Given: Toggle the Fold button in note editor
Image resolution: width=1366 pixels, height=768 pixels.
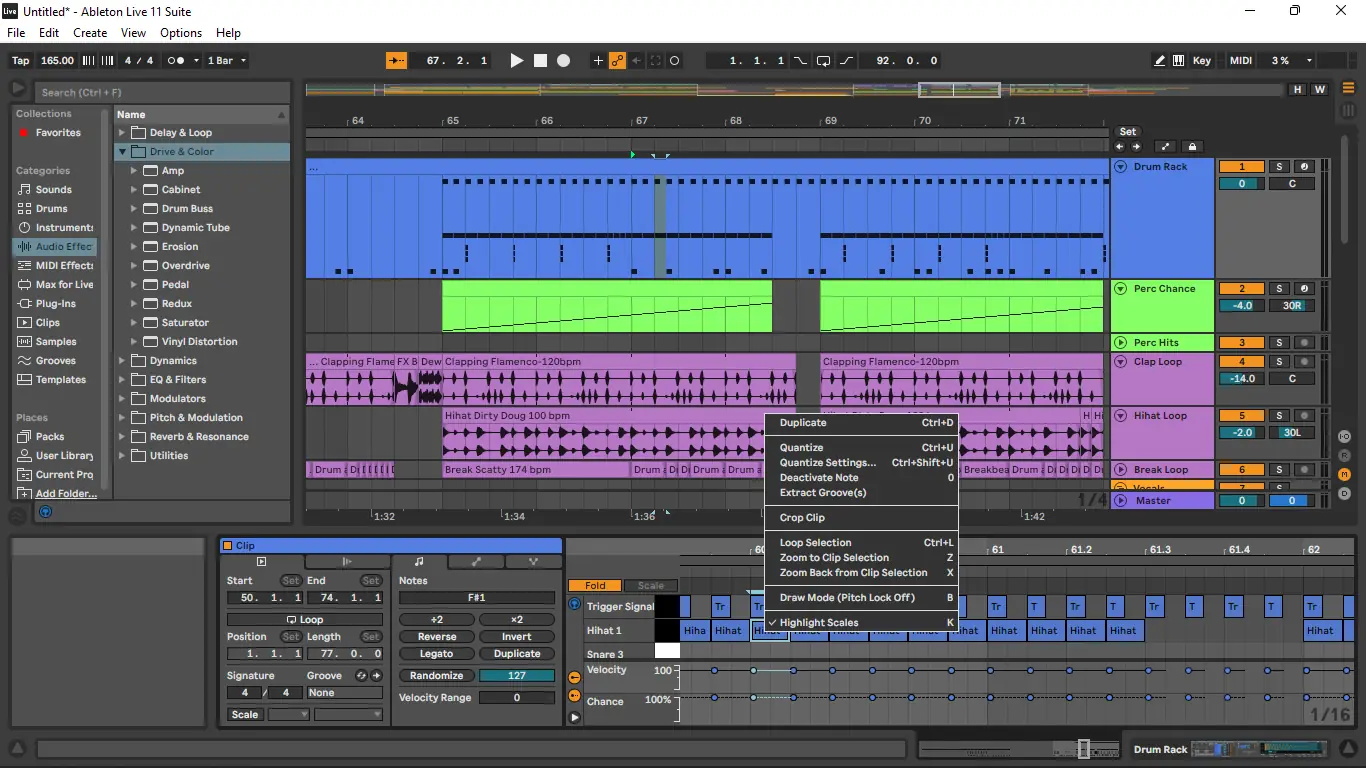Looking at the screenshot, I should coord(595,586).
